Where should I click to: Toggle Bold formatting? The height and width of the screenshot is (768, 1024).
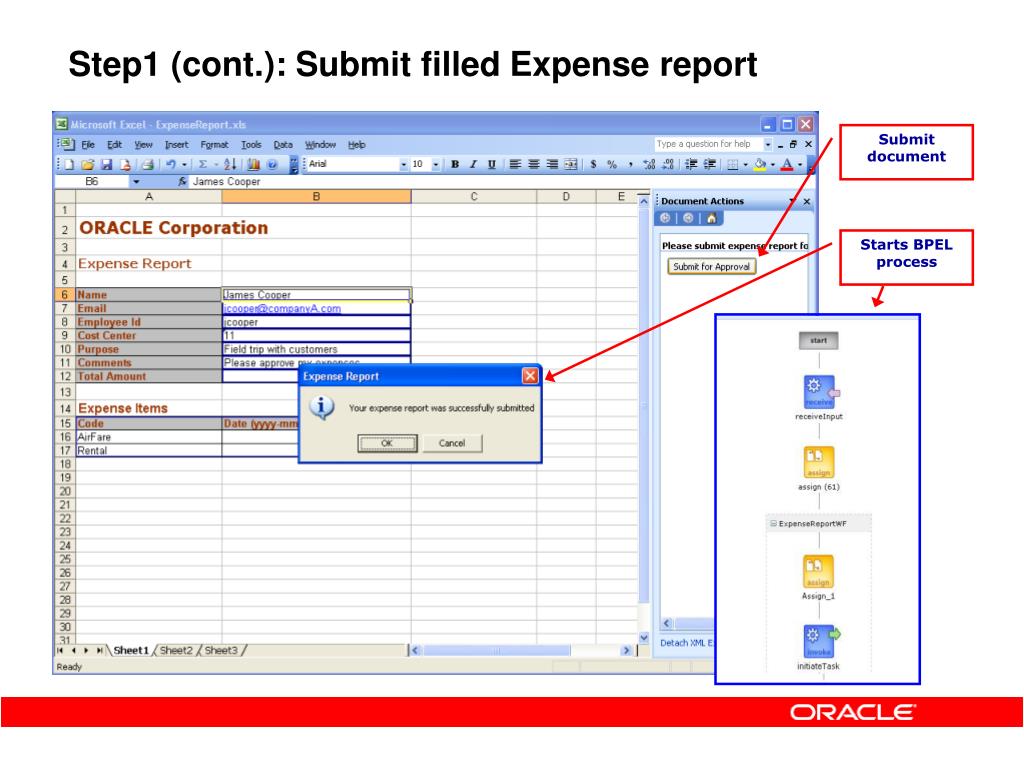(x=455, y=165)
